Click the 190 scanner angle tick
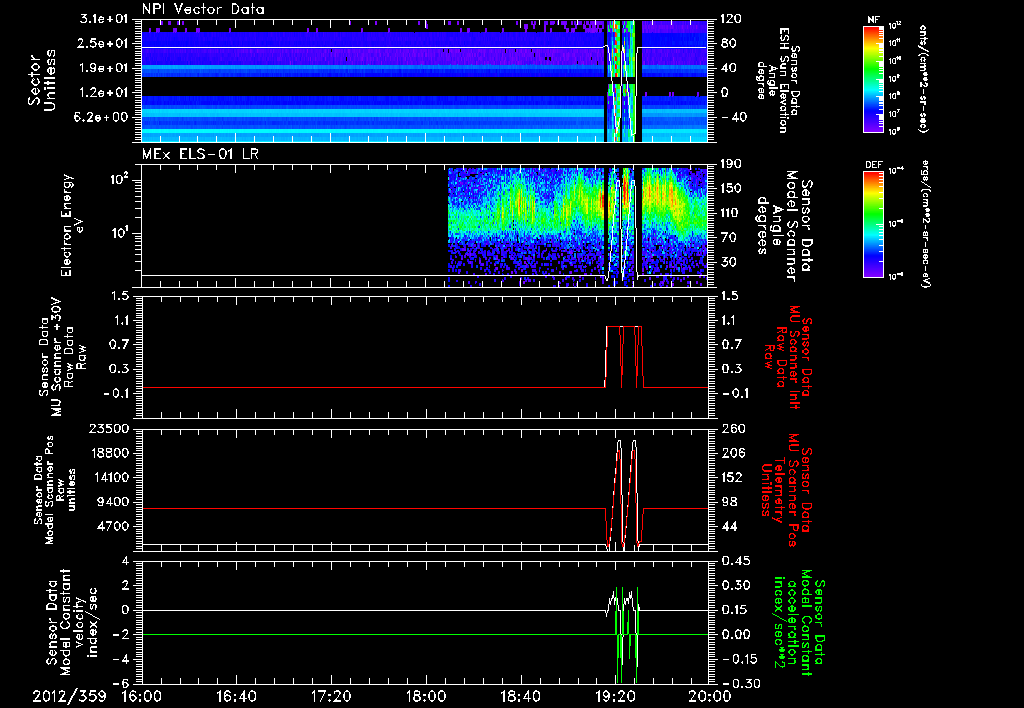 pyautogui.click(x=730, y=164)
